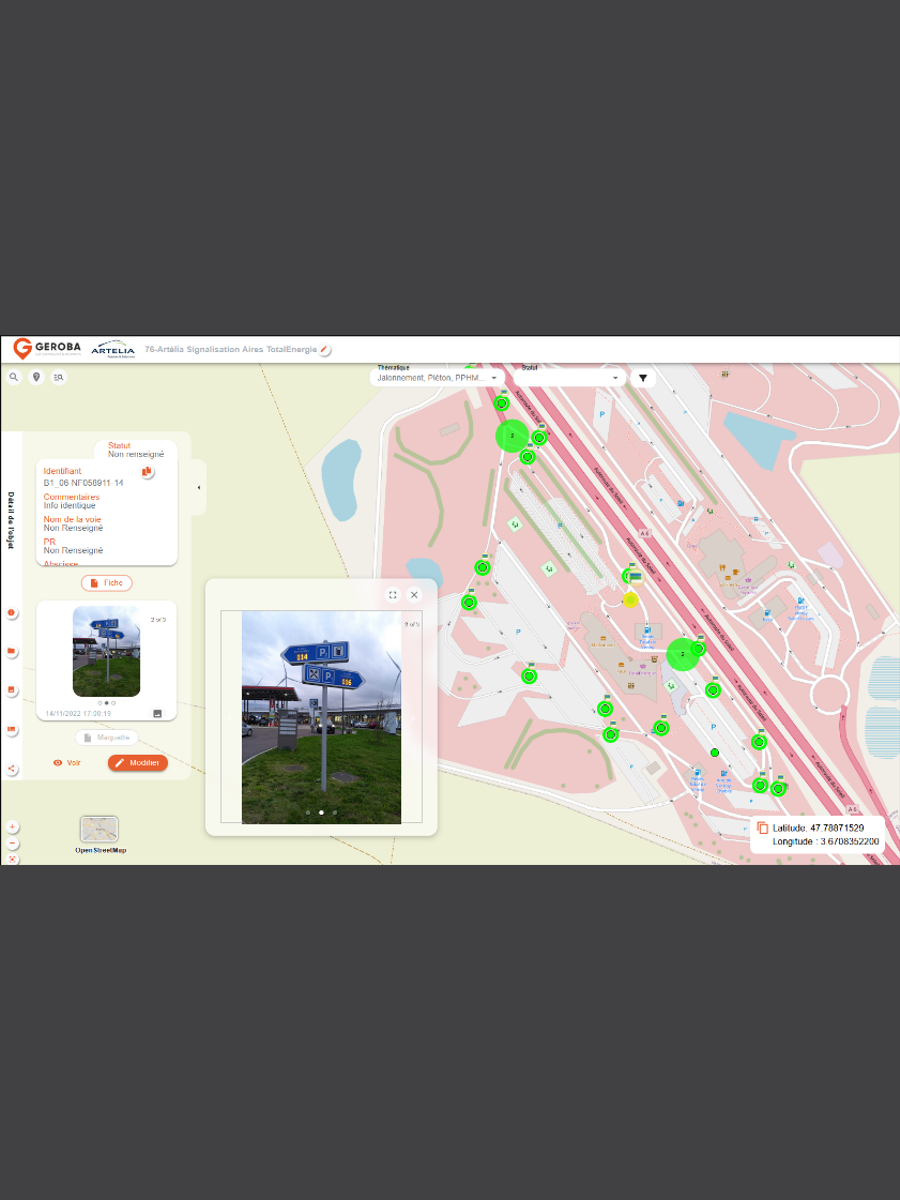Viewport: 900px width, 1200px height.
Task: Copy the Identifiant value
Action: (147, 471)
